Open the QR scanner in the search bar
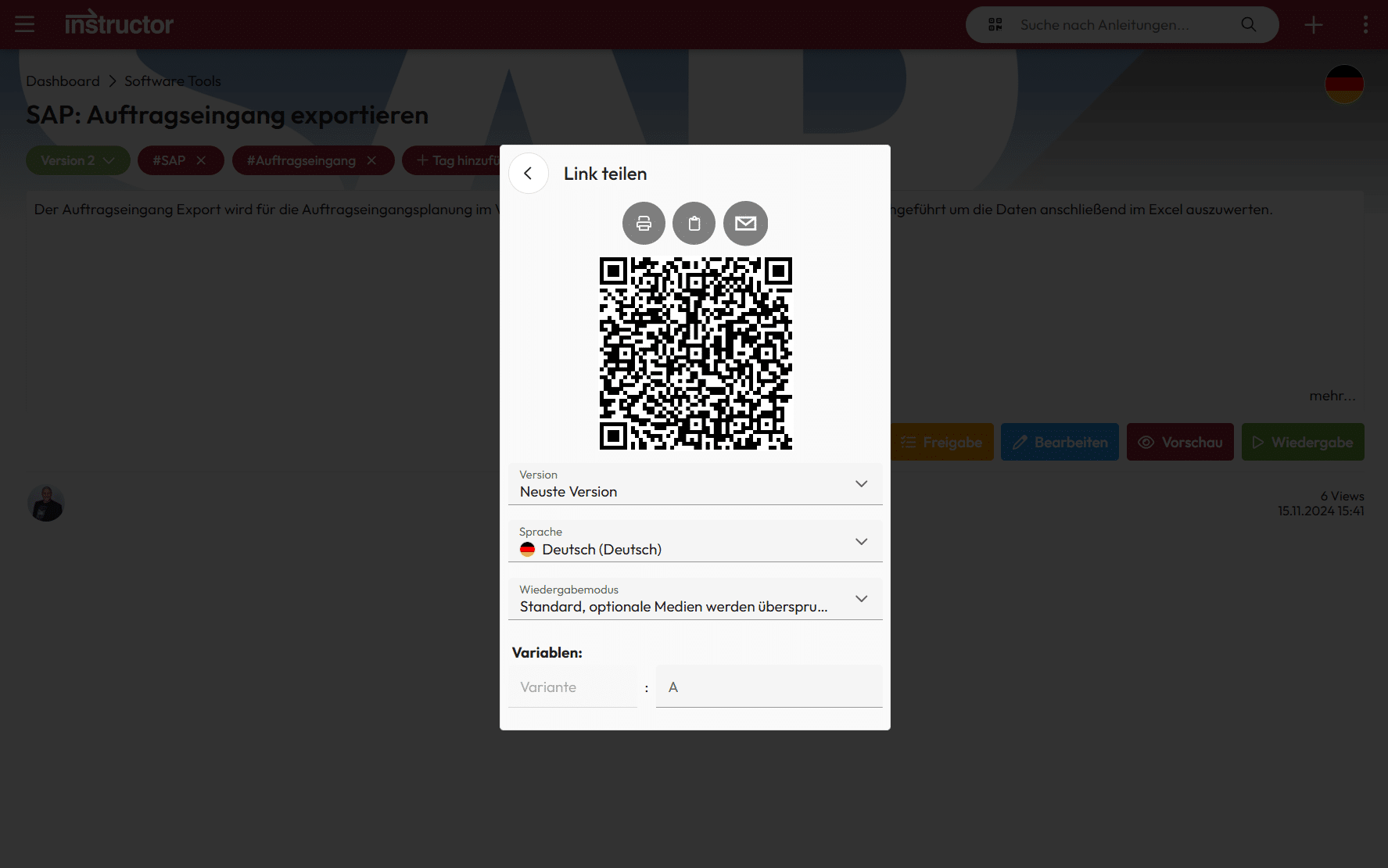 coord(995,24)
